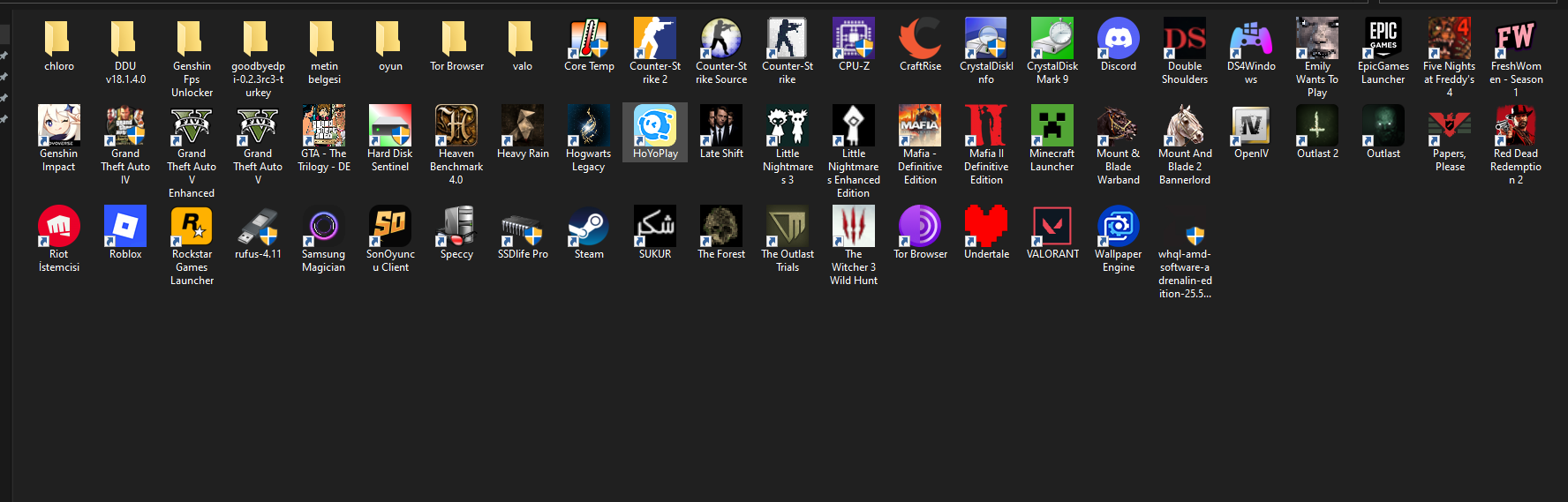The image size is (1568, 502).
Task: Select the Heavy Rain icon
Action: [523, 125]
